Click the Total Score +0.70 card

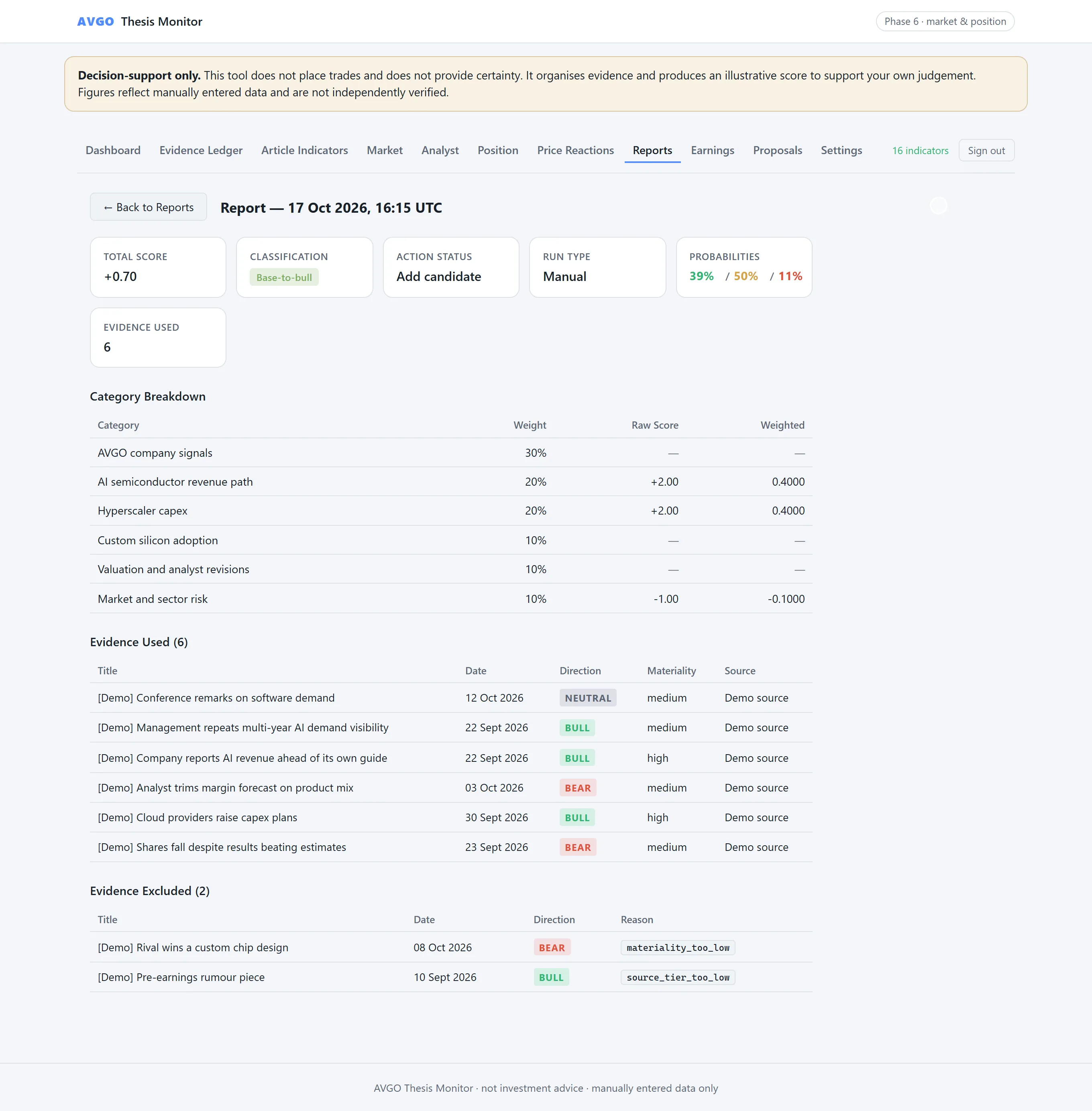(x=158, y=267)
